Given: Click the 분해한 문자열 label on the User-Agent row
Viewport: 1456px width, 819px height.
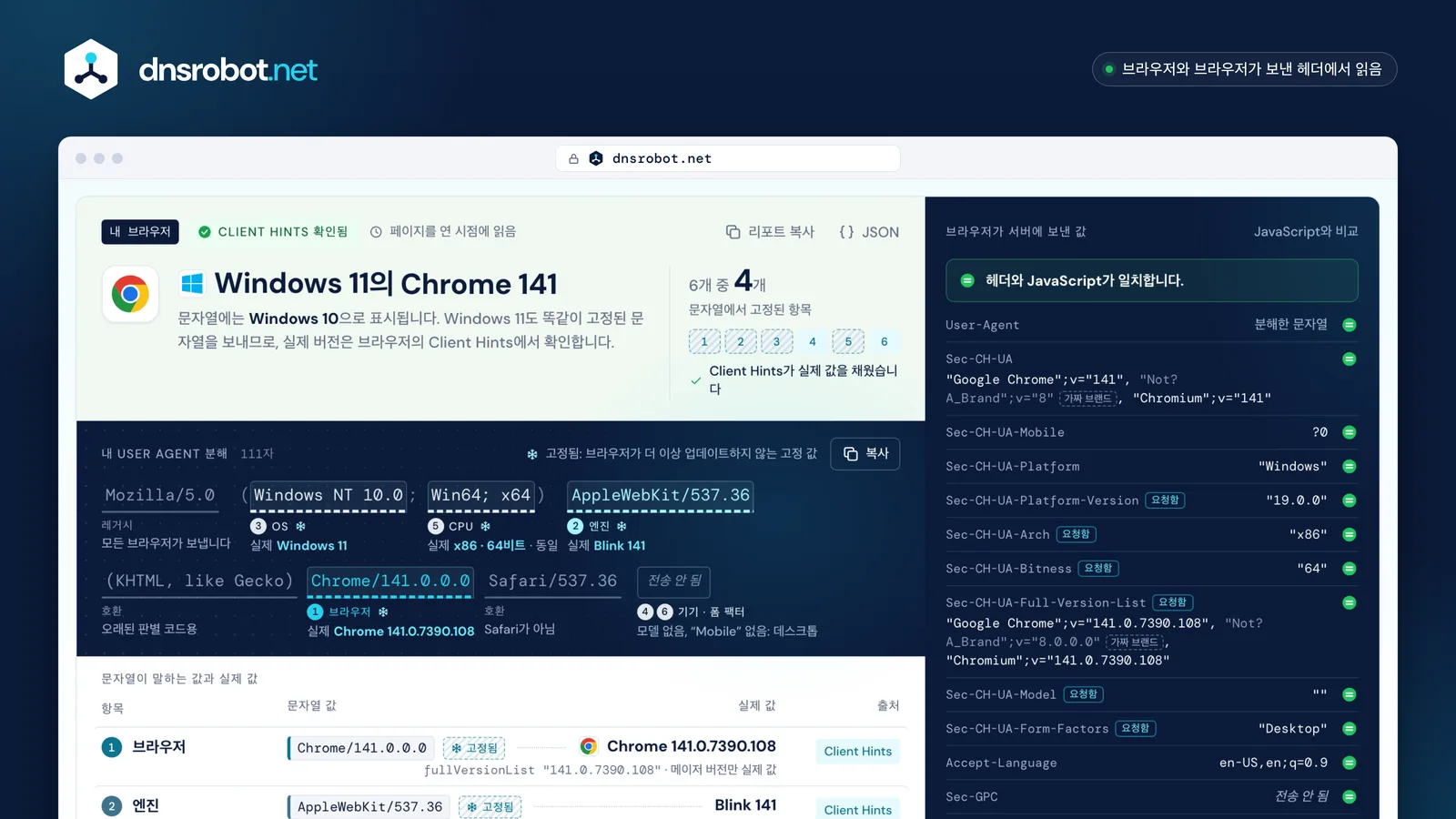Looking at the screenshot, I should pyautogui.click(x=1290, y=324).
